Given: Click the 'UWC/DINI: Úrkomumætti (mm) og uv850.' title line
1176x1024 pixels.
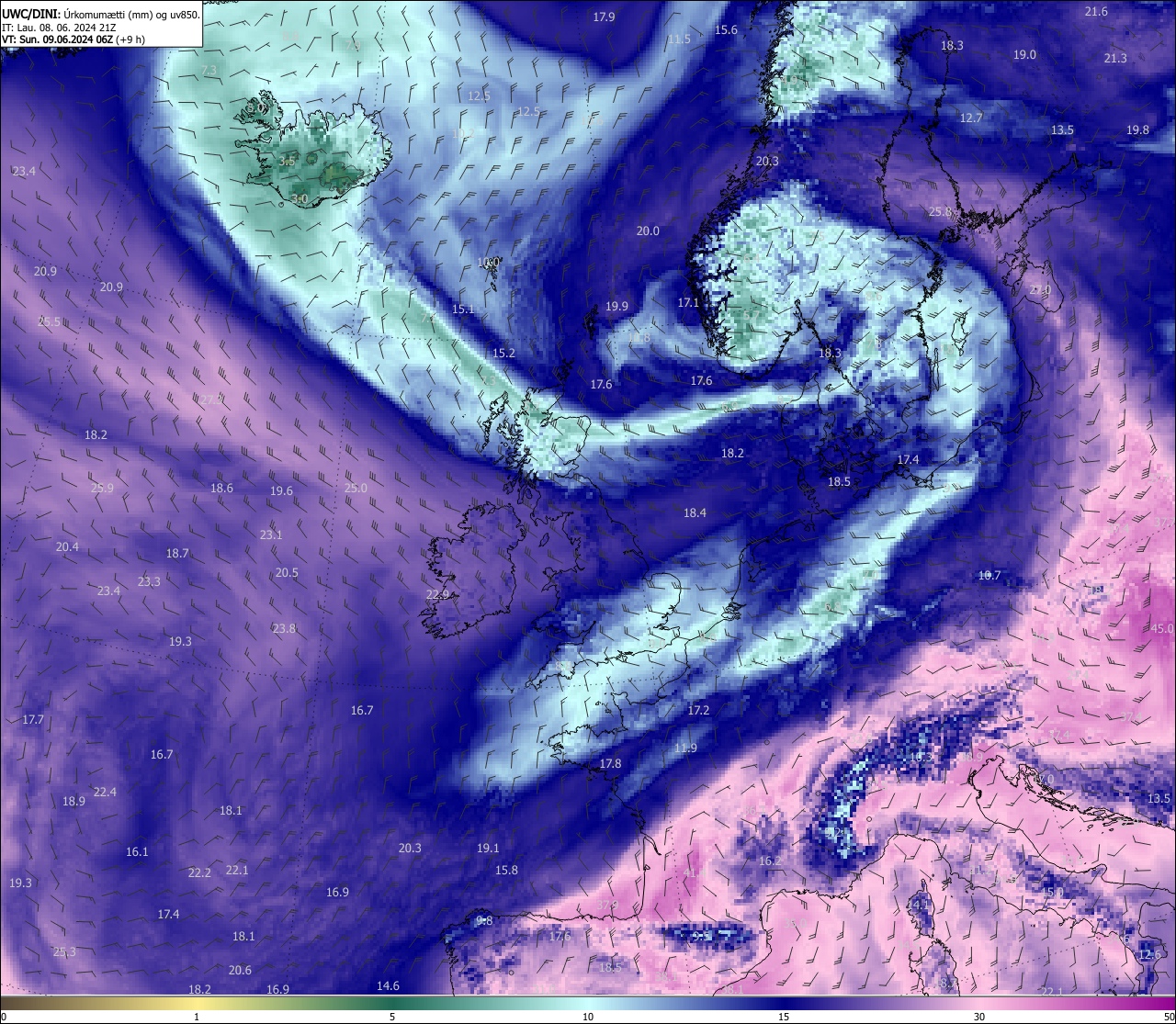Looking at the screenshot, I should click(101, 15).
